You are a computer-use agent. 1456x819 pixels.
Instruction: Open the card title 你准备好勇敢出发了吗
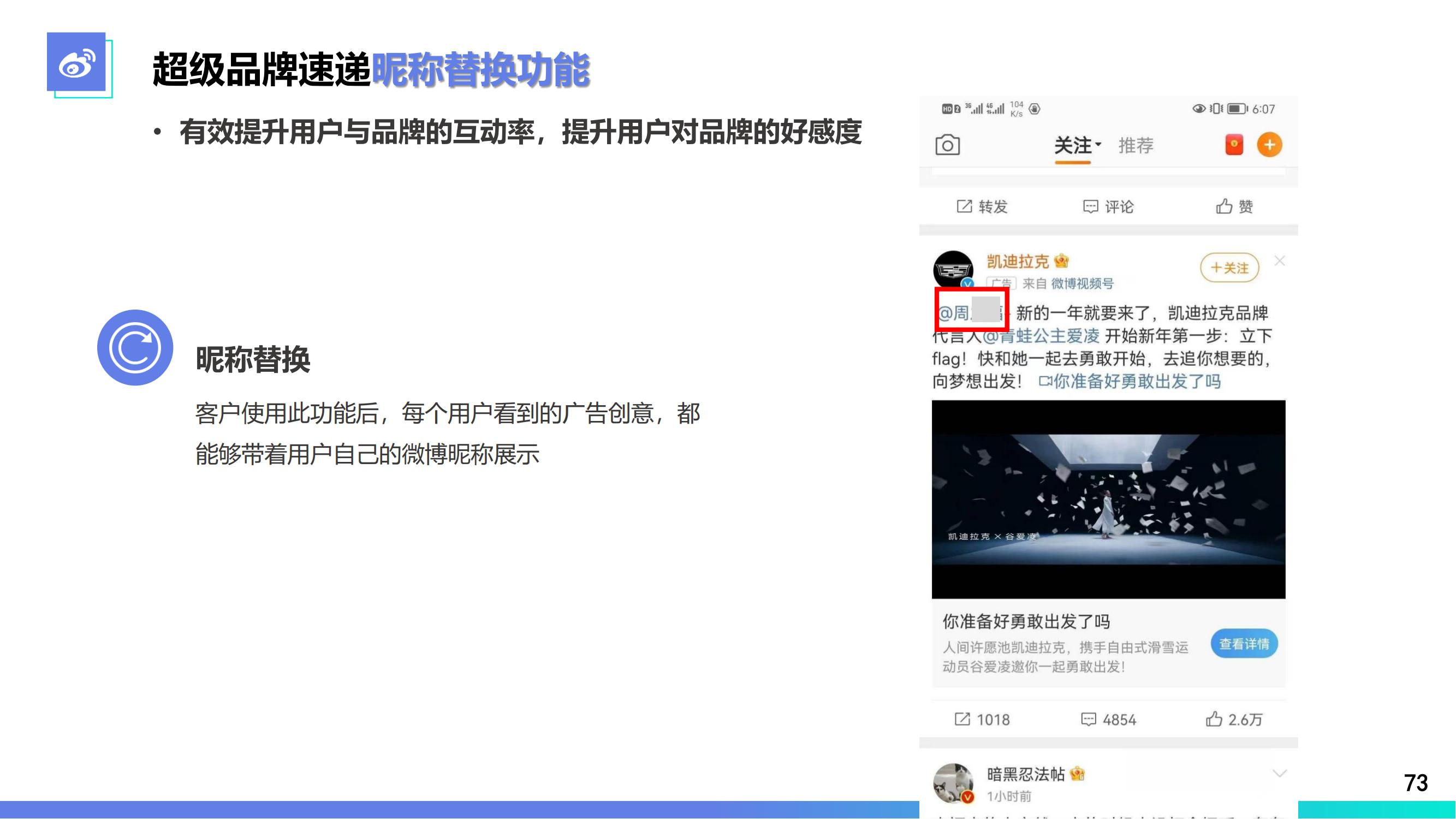click(x=1026, y=622)
